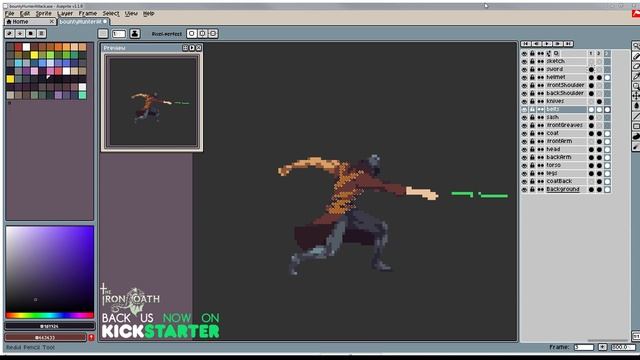Screen dimensions: 640x360
Task: Open the Select menu
Action: click(x=111, y=13)
